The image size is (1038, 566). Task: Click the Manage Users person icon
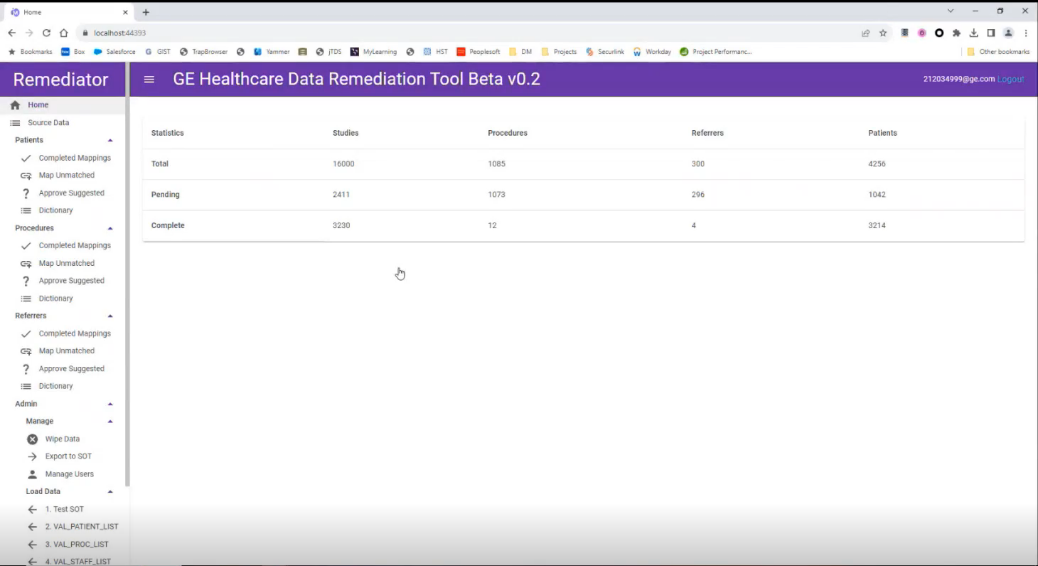pyautogui.click(x=32, y=475)
